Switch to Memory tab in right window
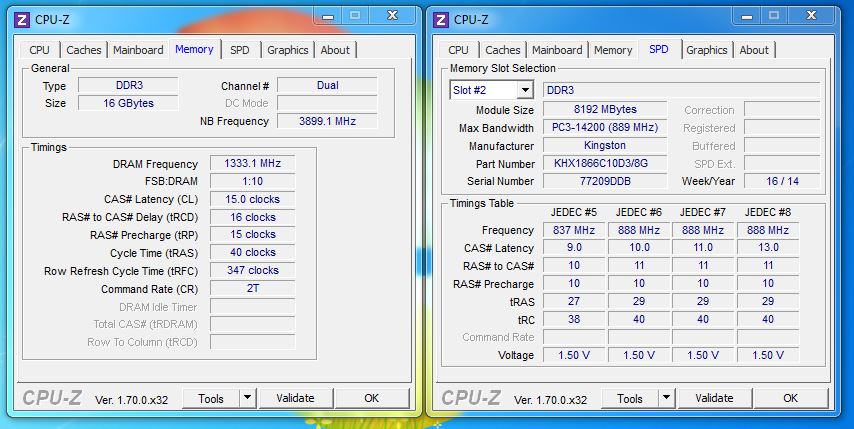Screen dimensions: 854x429 (613, 50)
